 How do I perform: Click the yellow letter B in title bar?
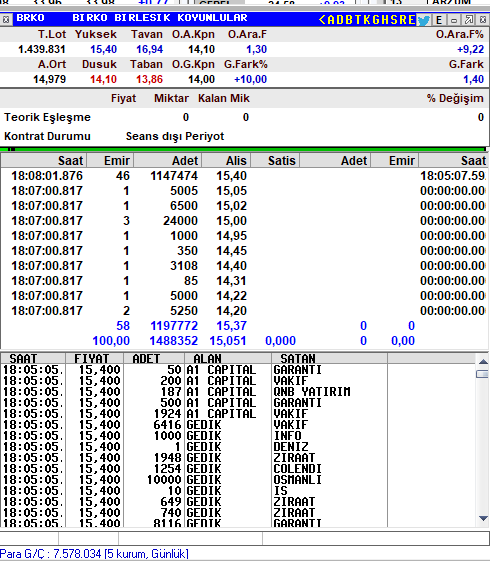click(x=349, y=19)
